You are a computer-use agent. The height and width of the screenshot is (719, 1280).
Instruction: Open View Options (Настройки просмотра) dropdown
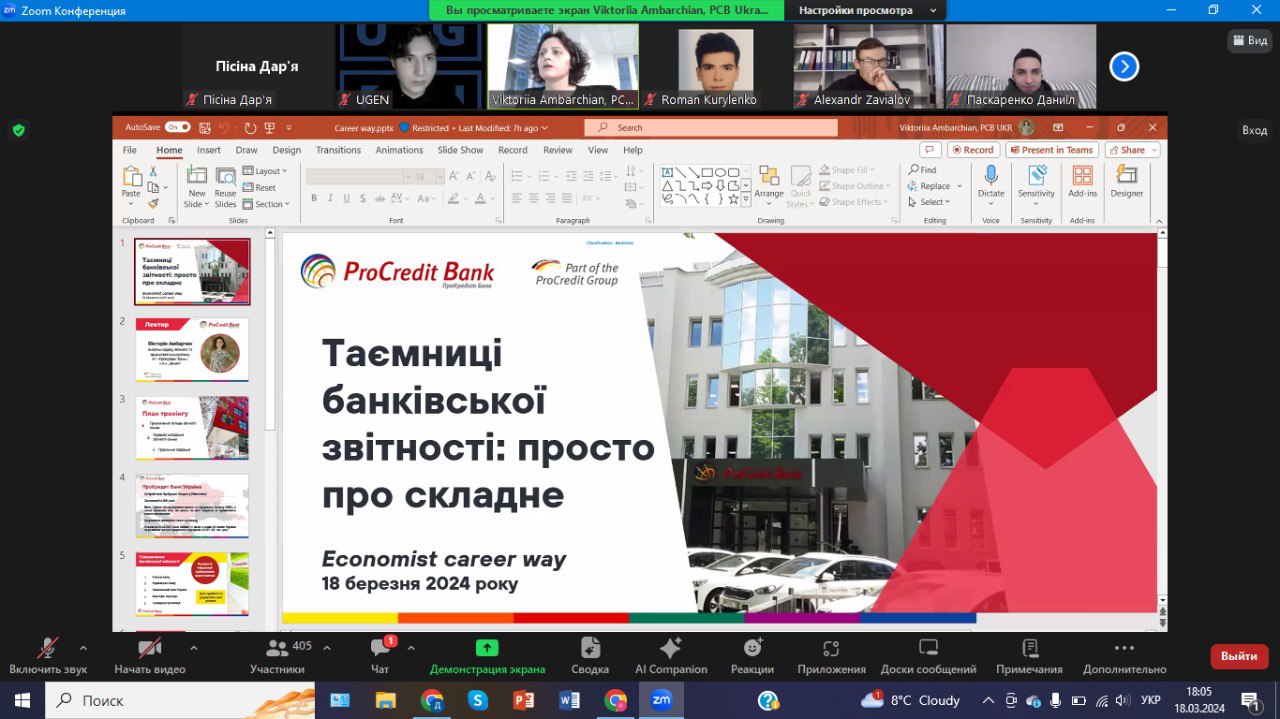(866, 10)
